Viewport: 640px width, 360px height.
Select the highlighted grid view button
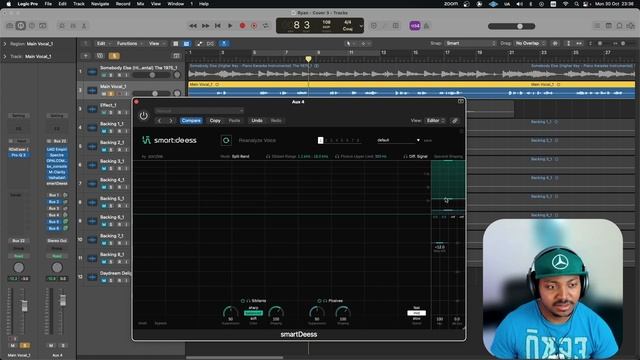click(x=187, y=44)
